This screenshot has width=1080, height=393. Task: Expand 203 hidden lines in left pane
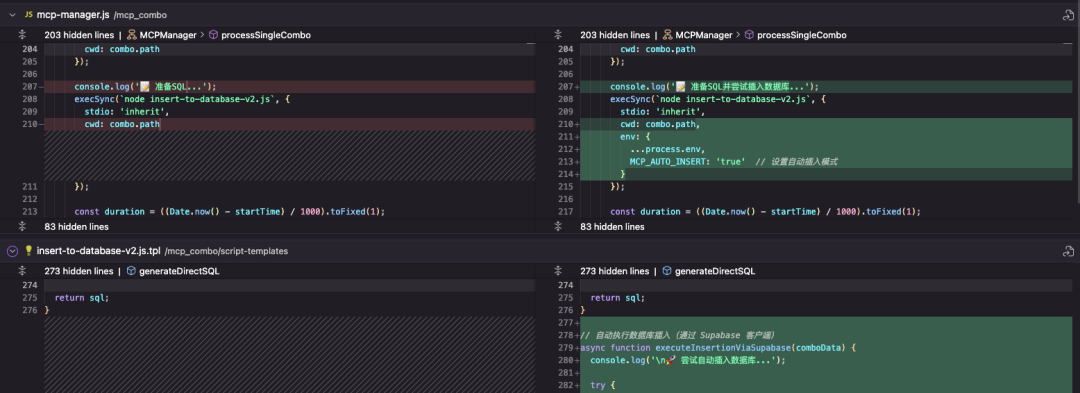(22, 34)
